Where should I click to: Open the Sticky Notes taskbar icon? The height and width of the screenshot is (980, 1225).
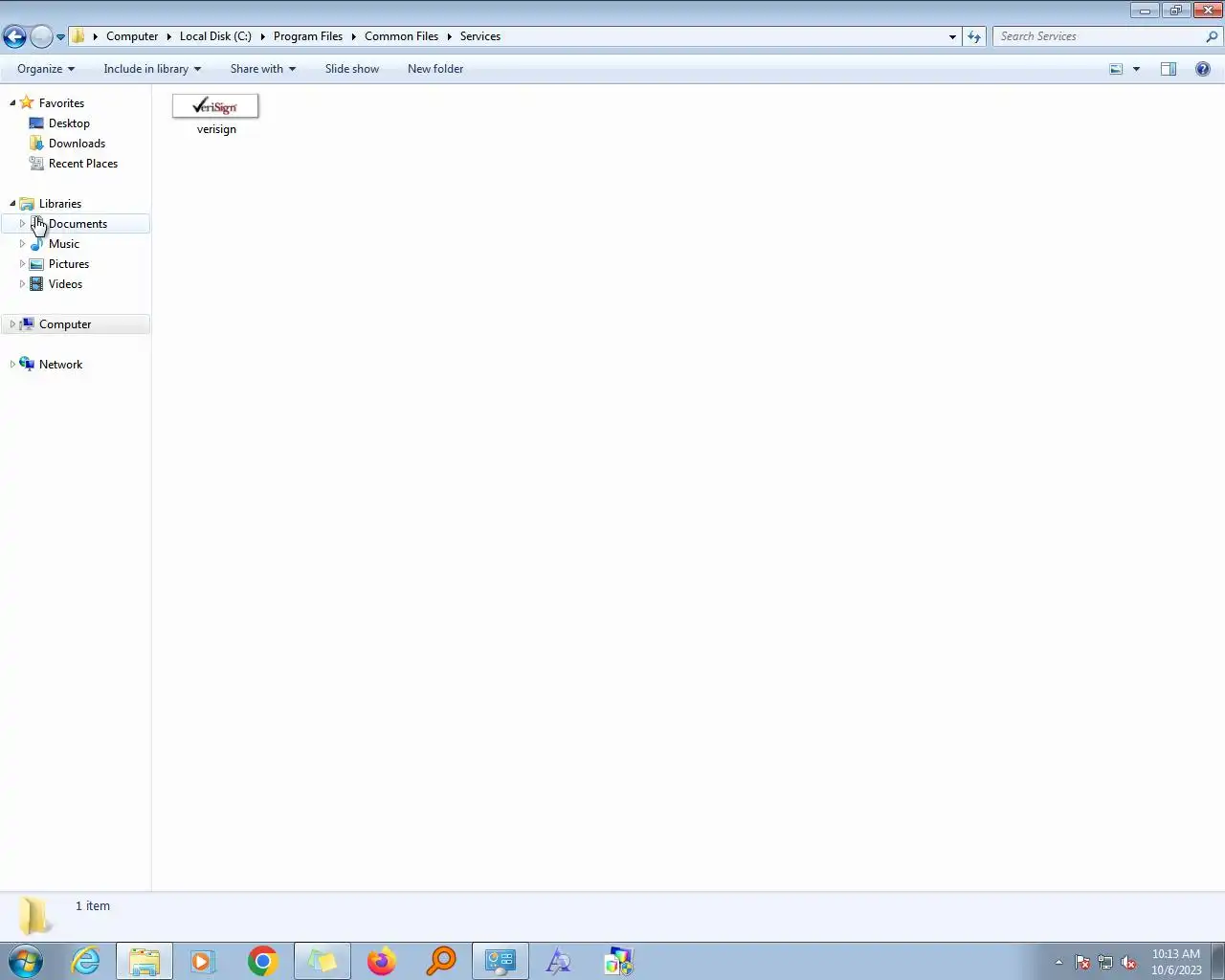coord(323,961)
